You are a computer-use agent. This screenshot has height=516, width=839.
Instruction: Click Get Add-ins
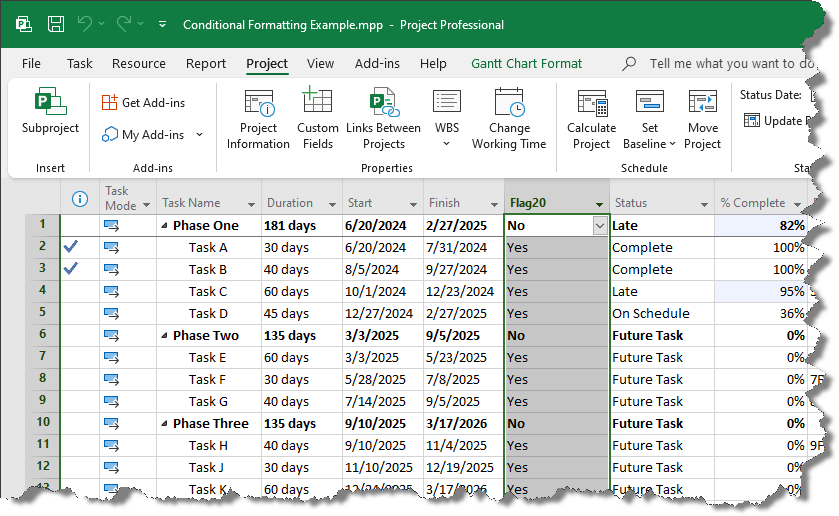pyautogui.click(x=143, y=102)
